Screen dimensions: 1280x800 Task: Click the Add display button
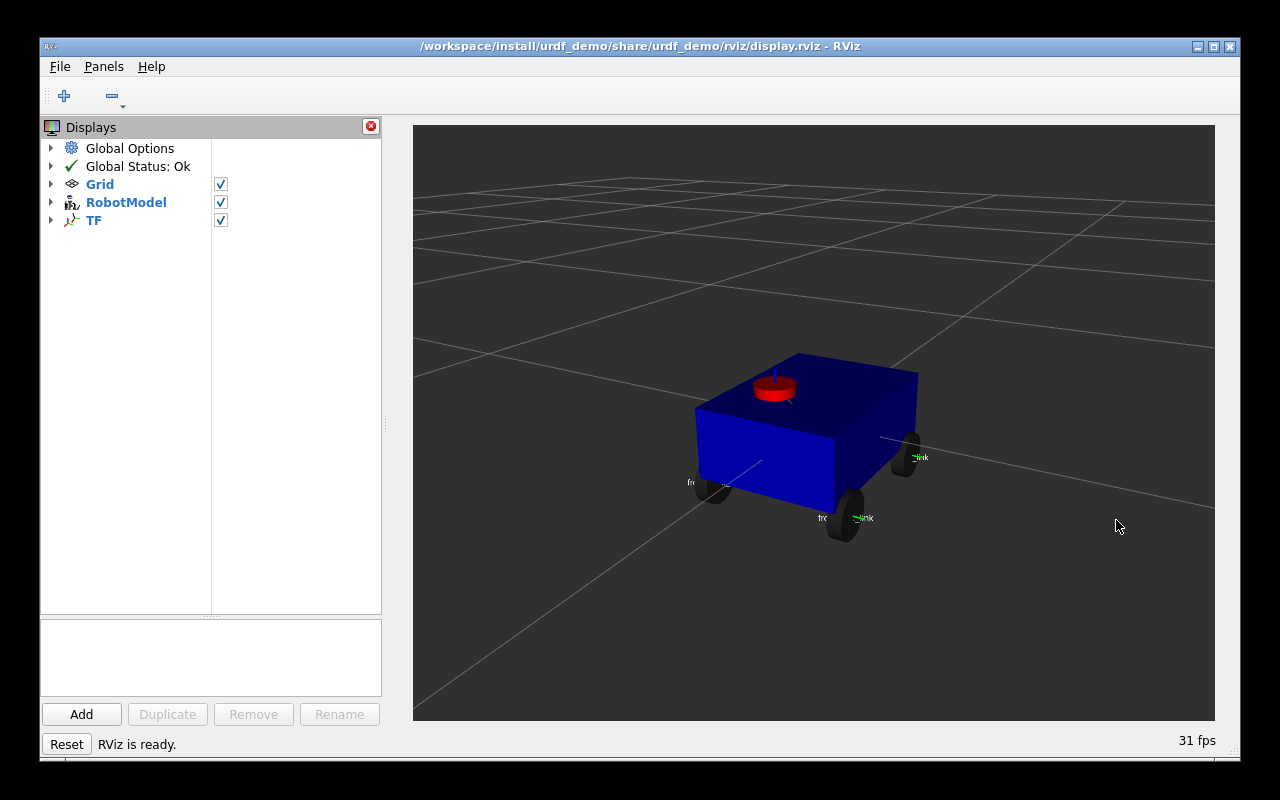pos(82,714)
